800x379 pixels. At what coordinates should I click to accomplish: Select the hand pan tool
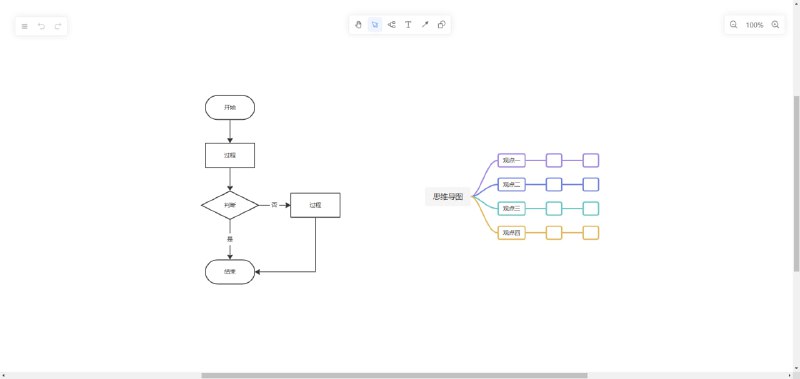[x=358, y=24]
